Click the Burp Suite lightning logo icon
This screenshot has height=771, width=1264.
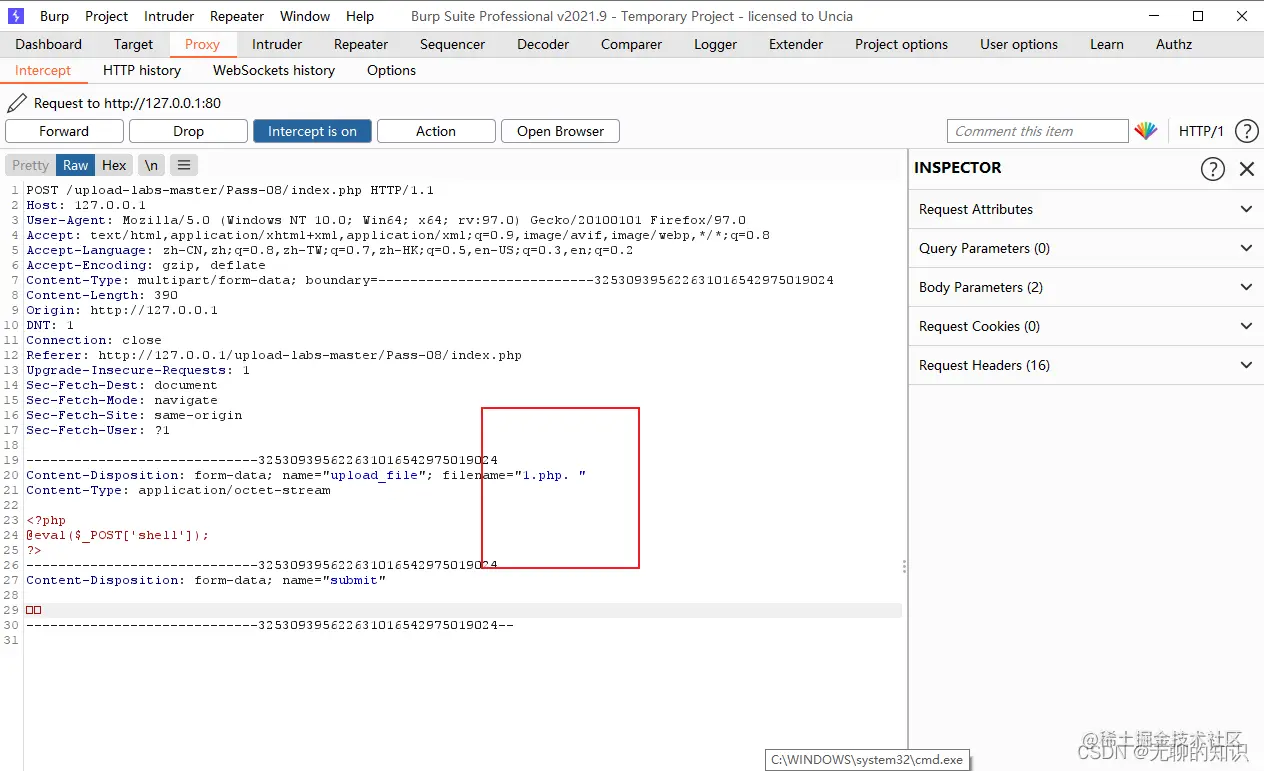click(x=16, y=16)
